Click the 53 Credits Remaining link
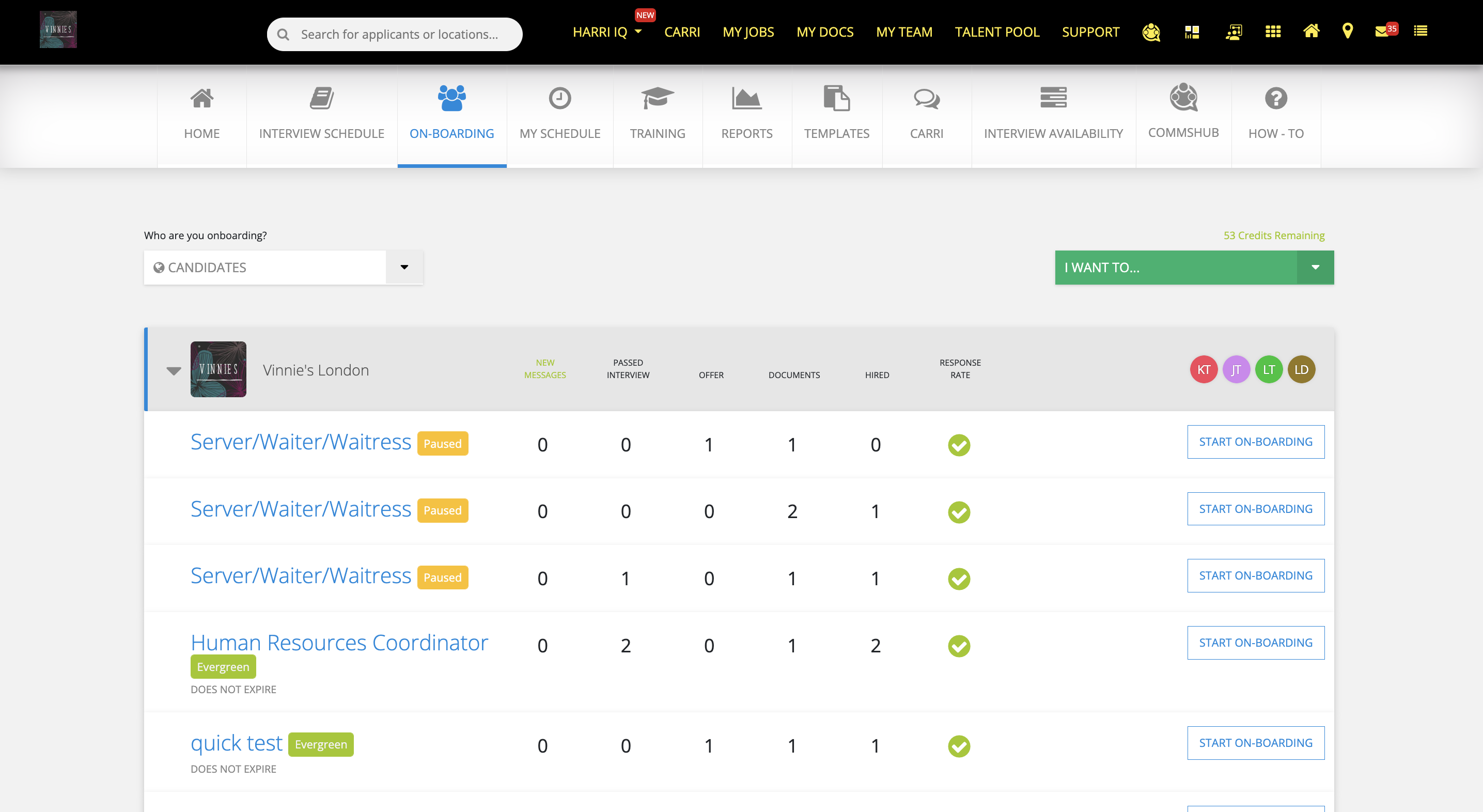The image size is (1483, 812). 1273,236
